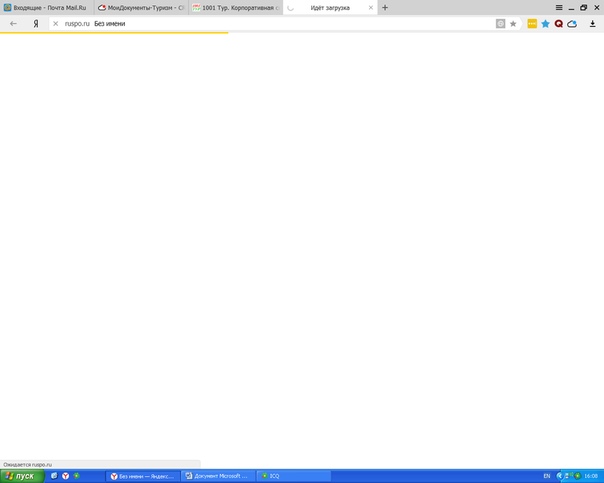The width and height of the screenshot is (604, 483).
Task: Select the Идёт загрузка tab
Action: 330,8
